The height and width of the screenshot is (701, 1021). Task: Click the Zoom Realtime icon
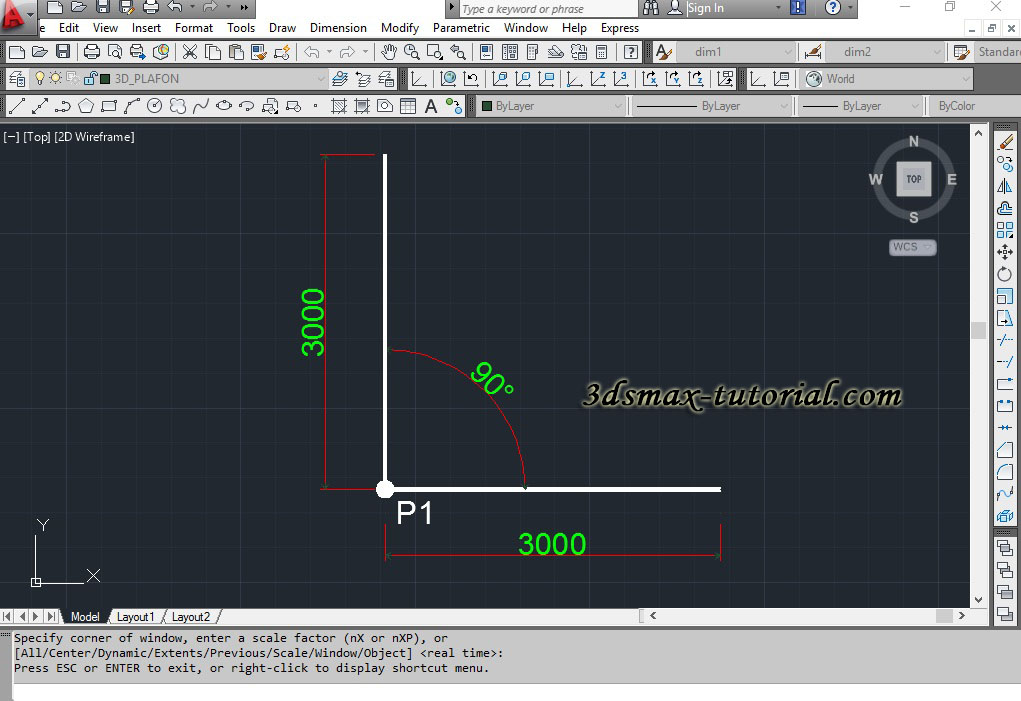click(412, 52)
